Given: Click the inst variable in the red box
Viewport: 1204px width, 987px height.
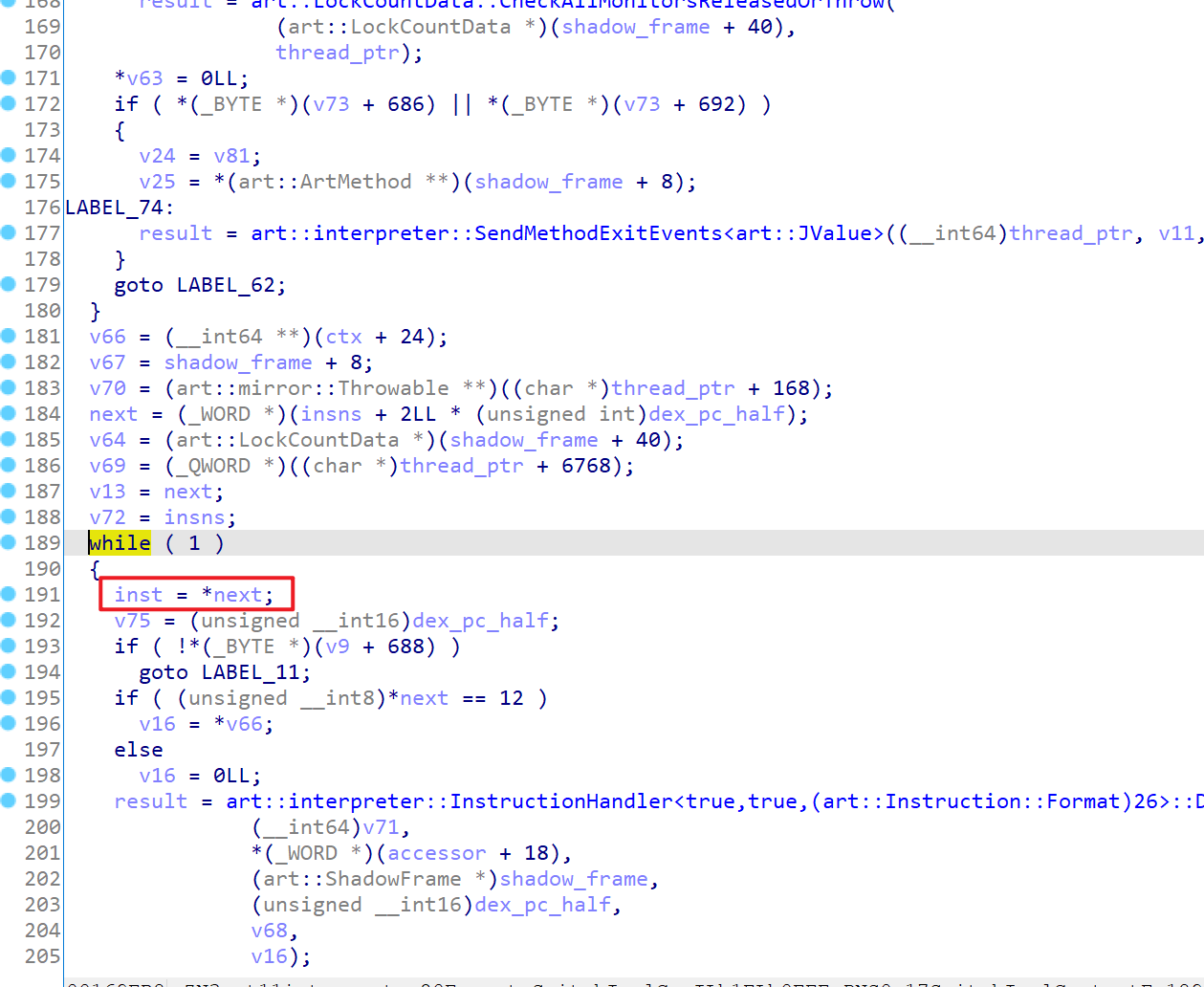Looking at the screenshot, I should tap(139, 595).
